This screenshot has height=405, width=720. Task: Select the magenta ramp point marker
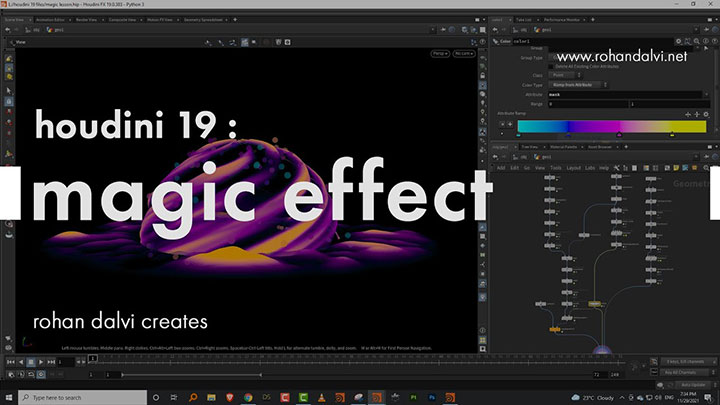click(x=619, y=135)
